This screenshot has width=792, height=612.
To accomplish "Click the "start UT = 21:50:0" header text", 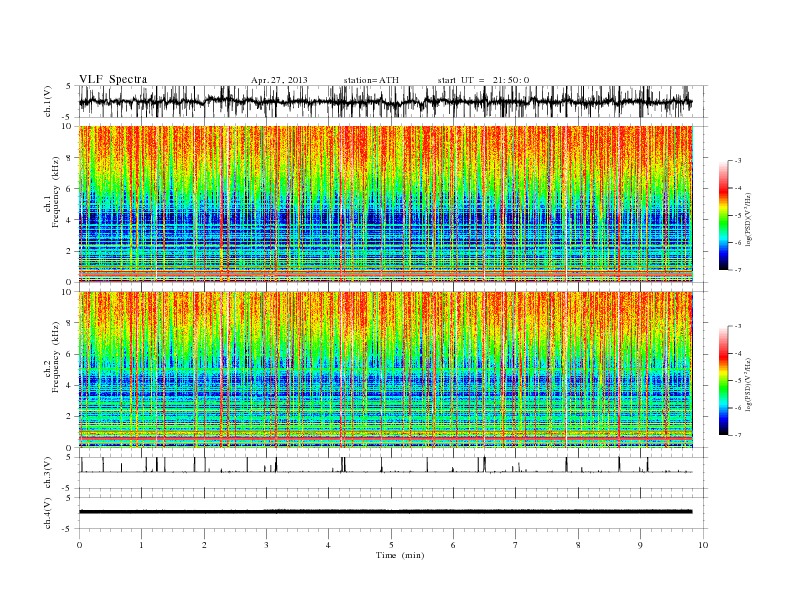I will click(x=483, y=80).
